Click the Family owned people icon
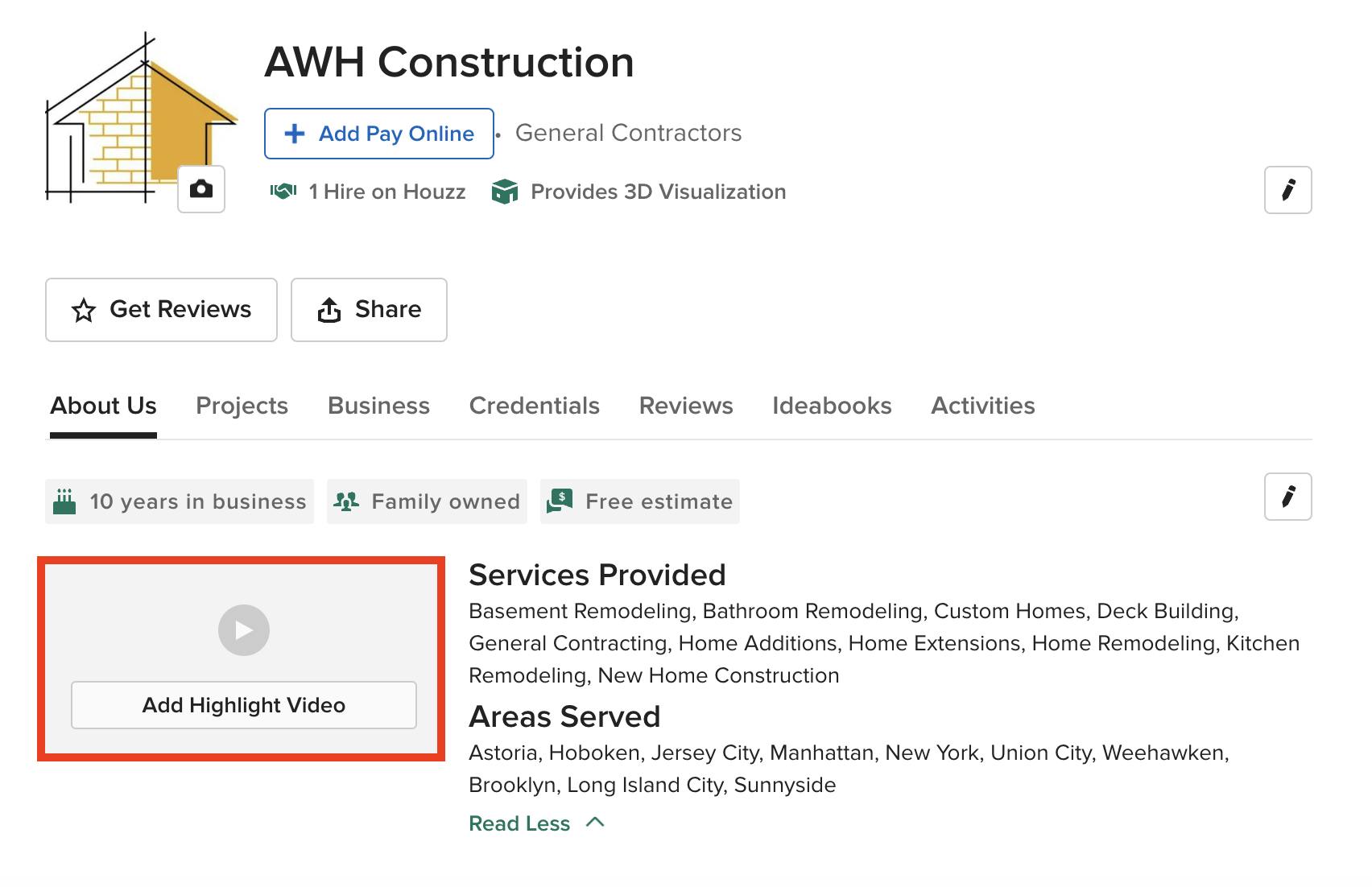 (x=346, y=501)
